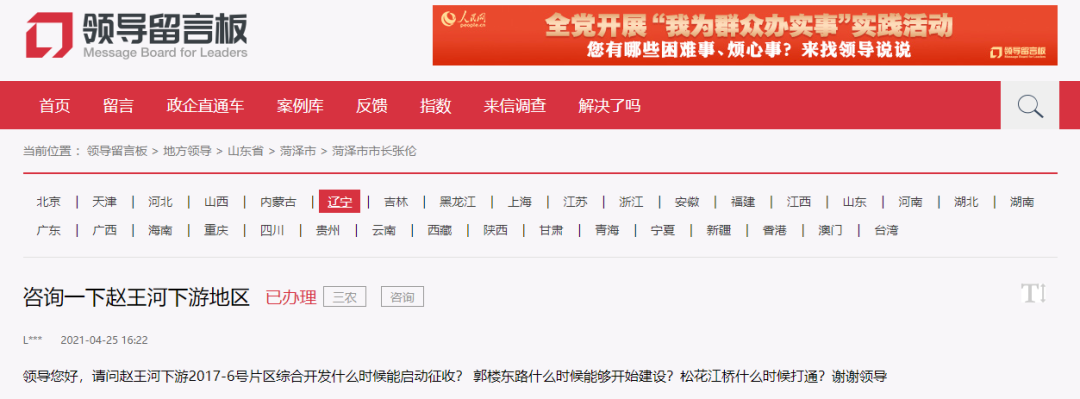Select 江西 in the province list

coord(799,202)
